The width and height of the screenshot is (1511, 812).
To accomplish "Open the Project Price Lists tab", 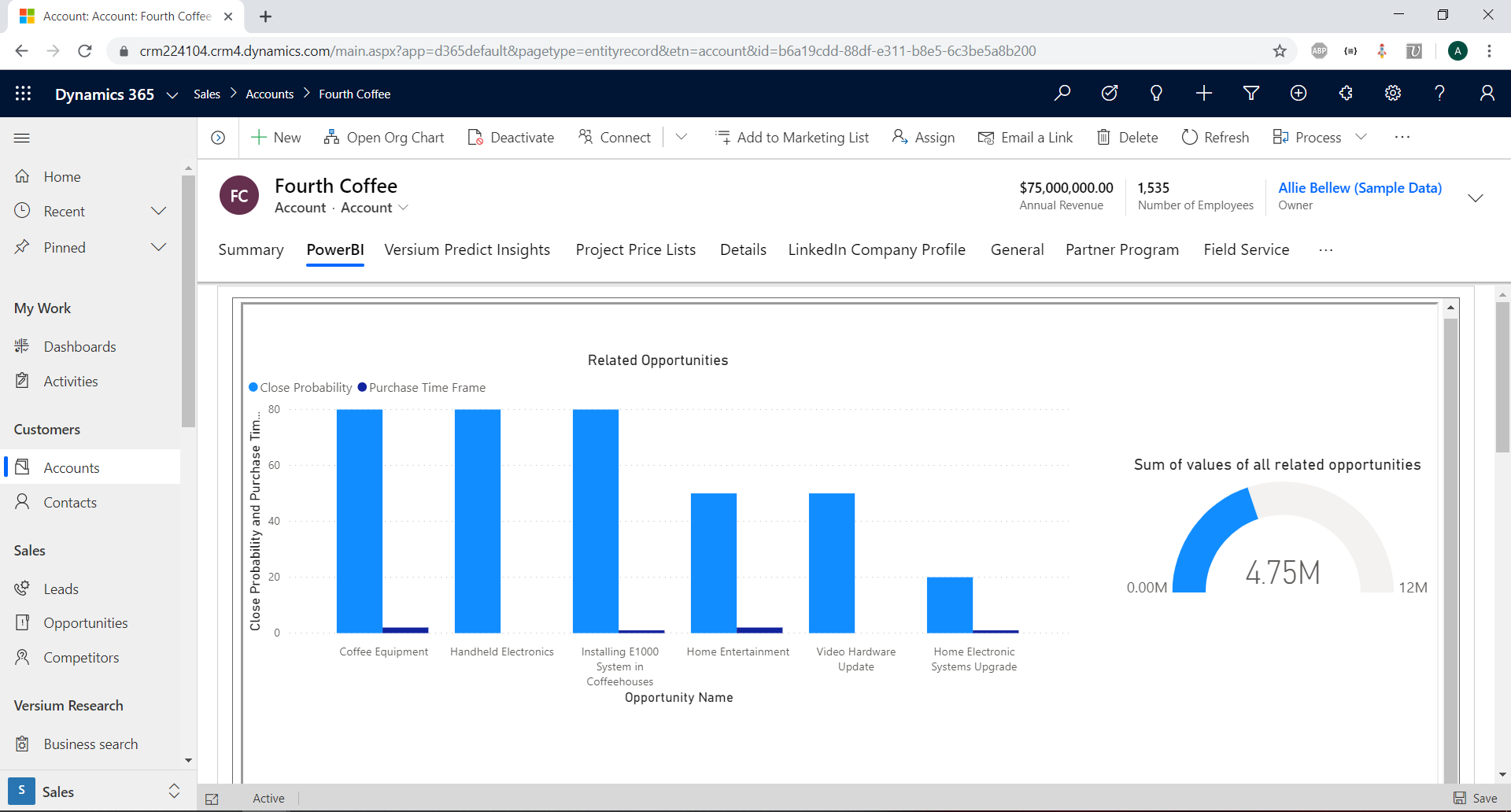I will click(x=636, y=249).
